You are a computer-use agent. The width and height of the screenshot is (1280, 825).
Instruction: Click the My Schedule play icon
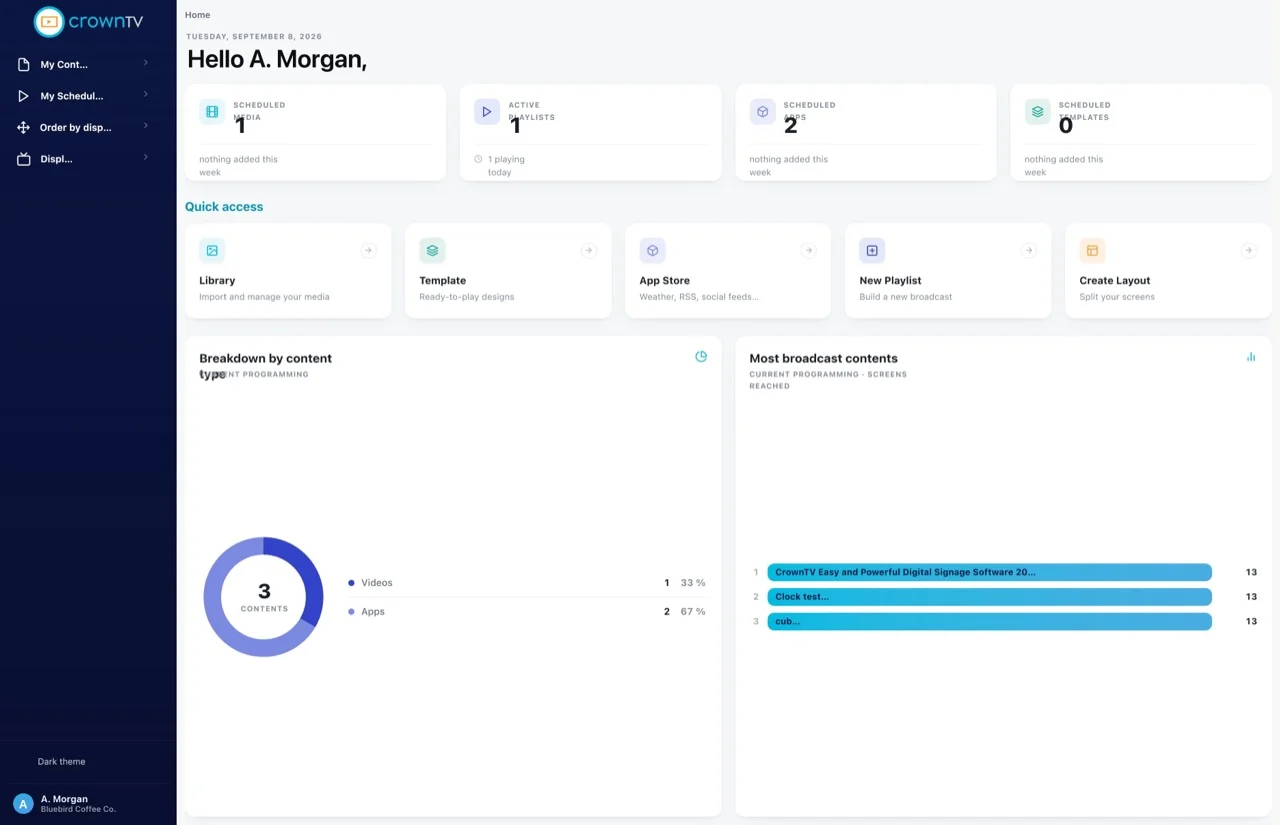[24, 96]
